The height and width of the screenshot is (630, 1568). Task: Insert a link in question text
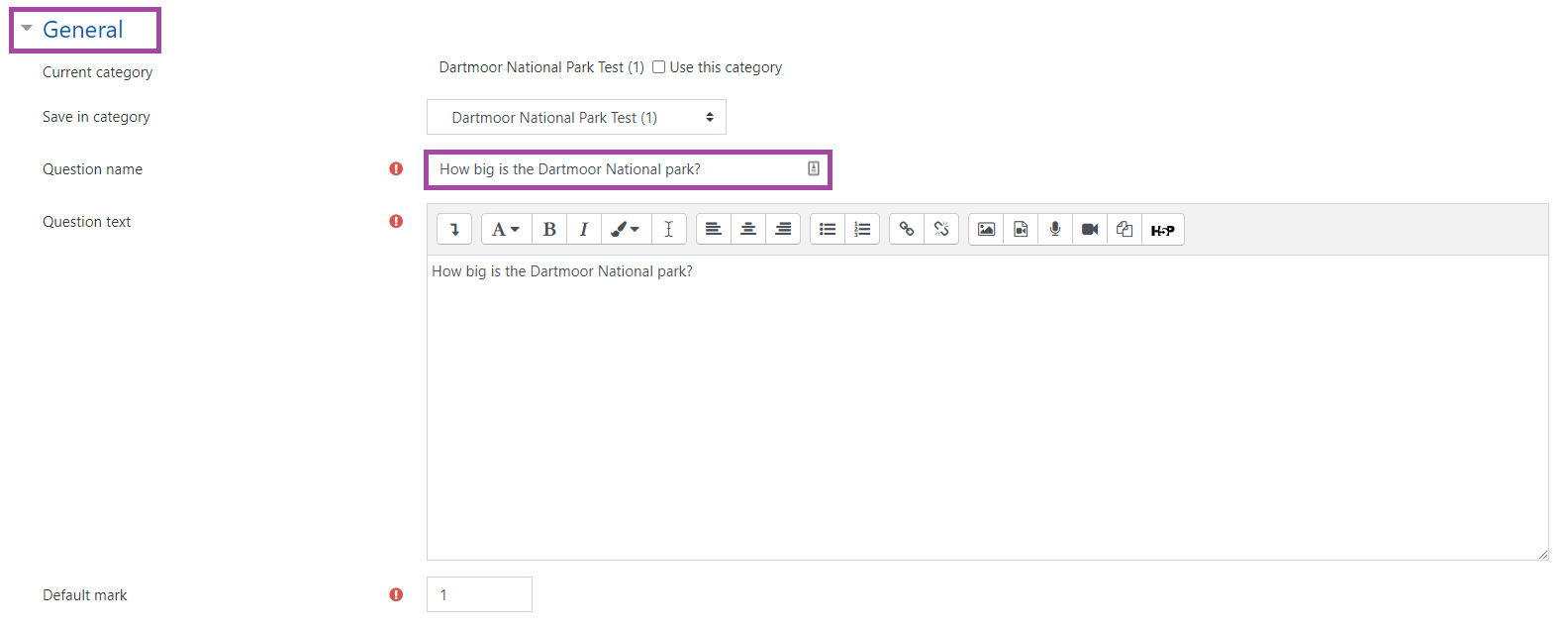tap(906, 230)
